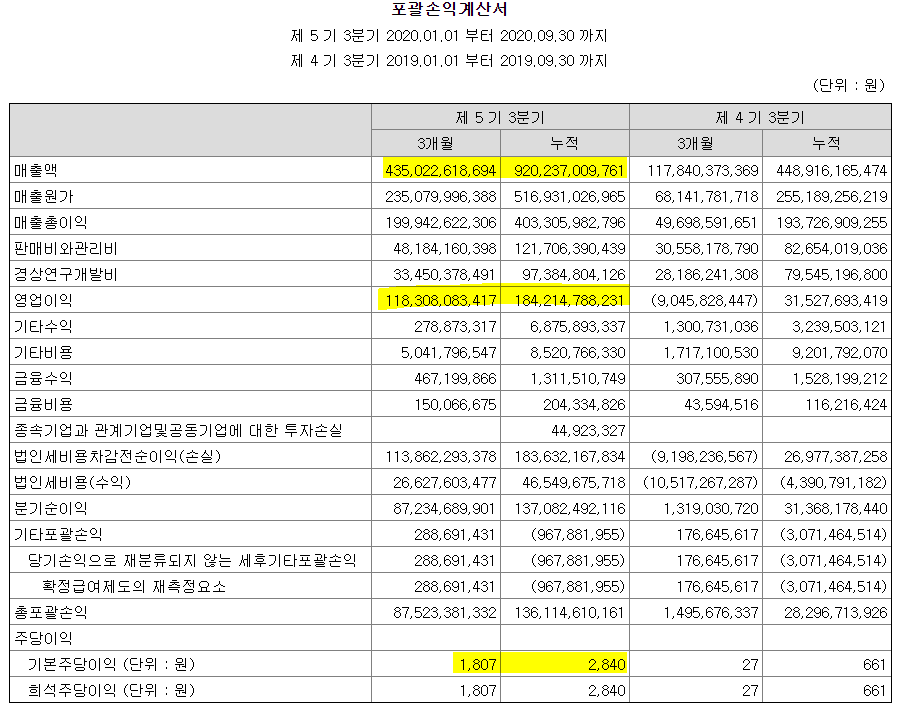
Task: Click value 48,184,160,398
Action: pos(445,248)
